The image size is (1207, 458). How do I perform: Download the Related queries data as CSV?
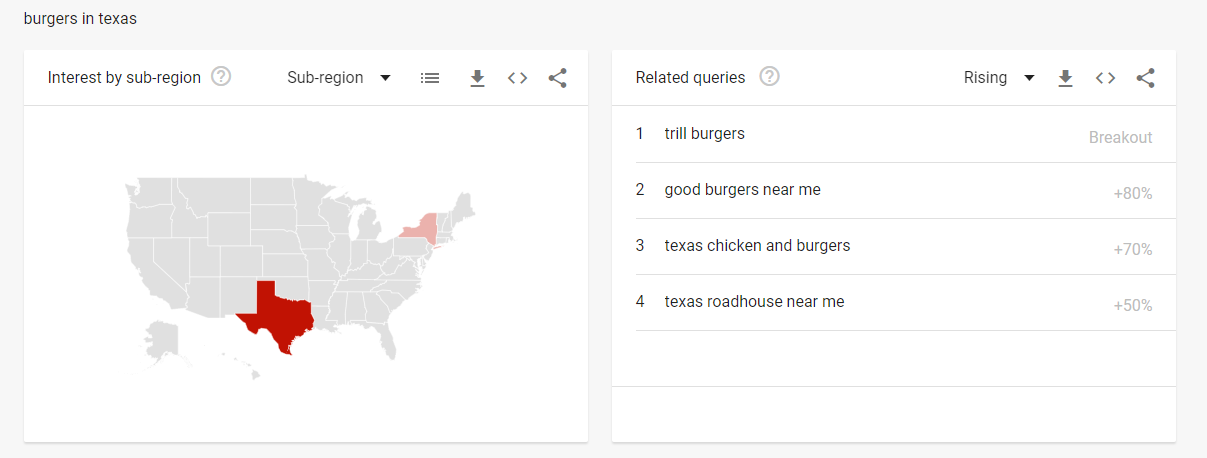tap(1065, 78)
